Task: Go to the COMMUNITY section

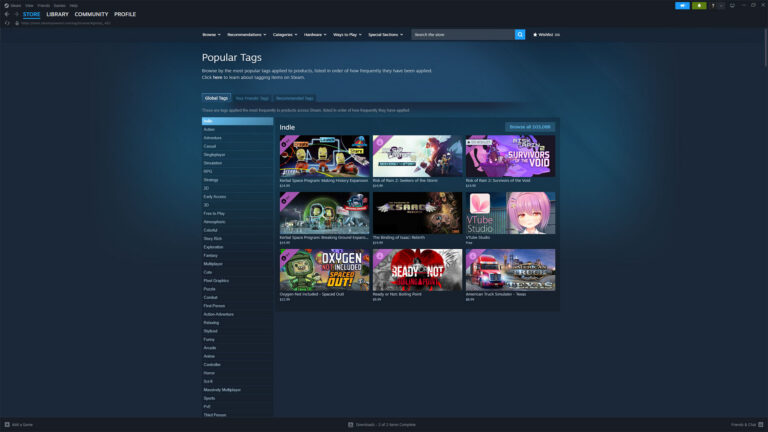Action: click(91, 14)
